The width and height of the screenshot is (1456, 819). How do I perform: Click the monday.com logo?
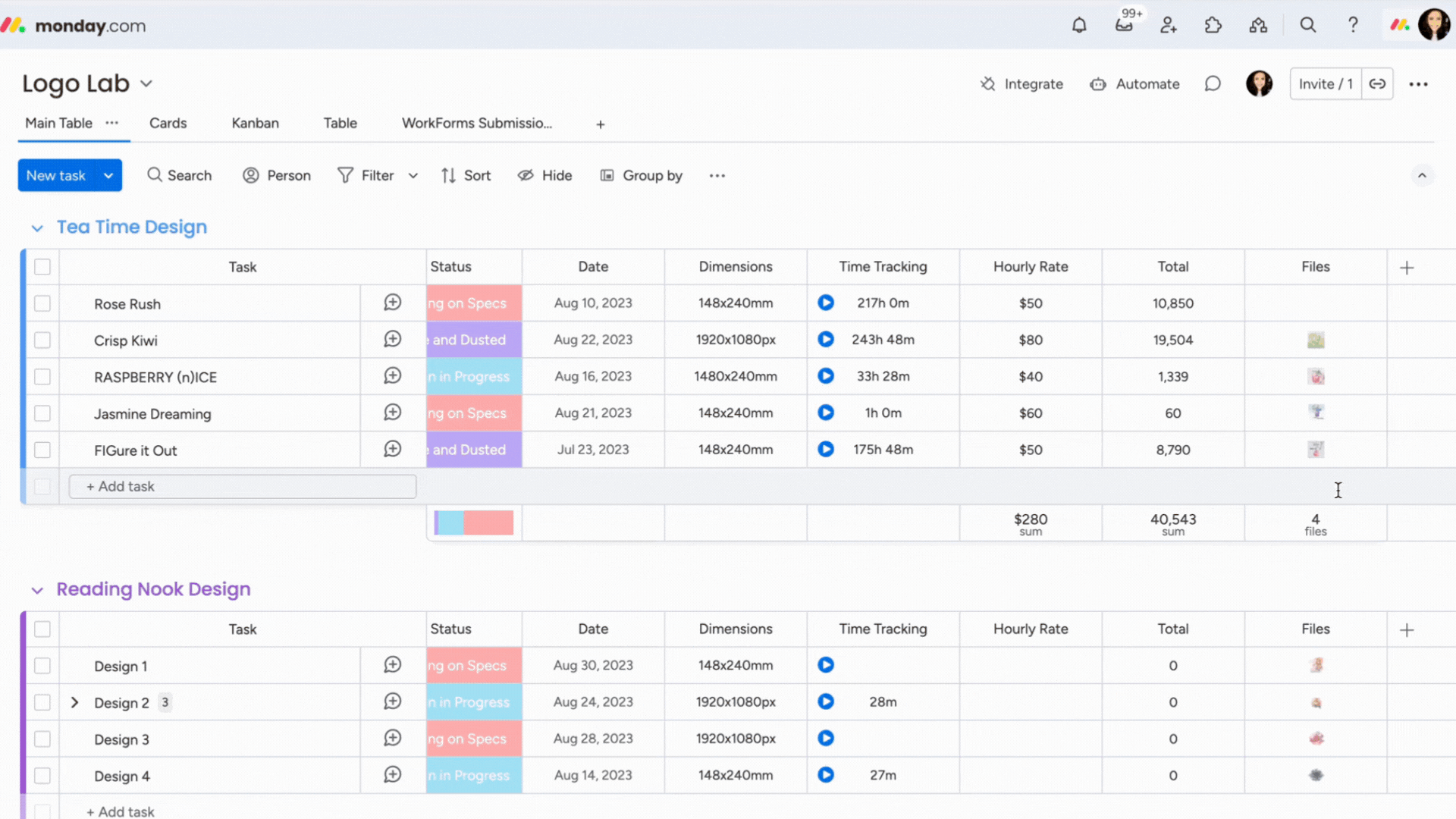coord(74,26)
